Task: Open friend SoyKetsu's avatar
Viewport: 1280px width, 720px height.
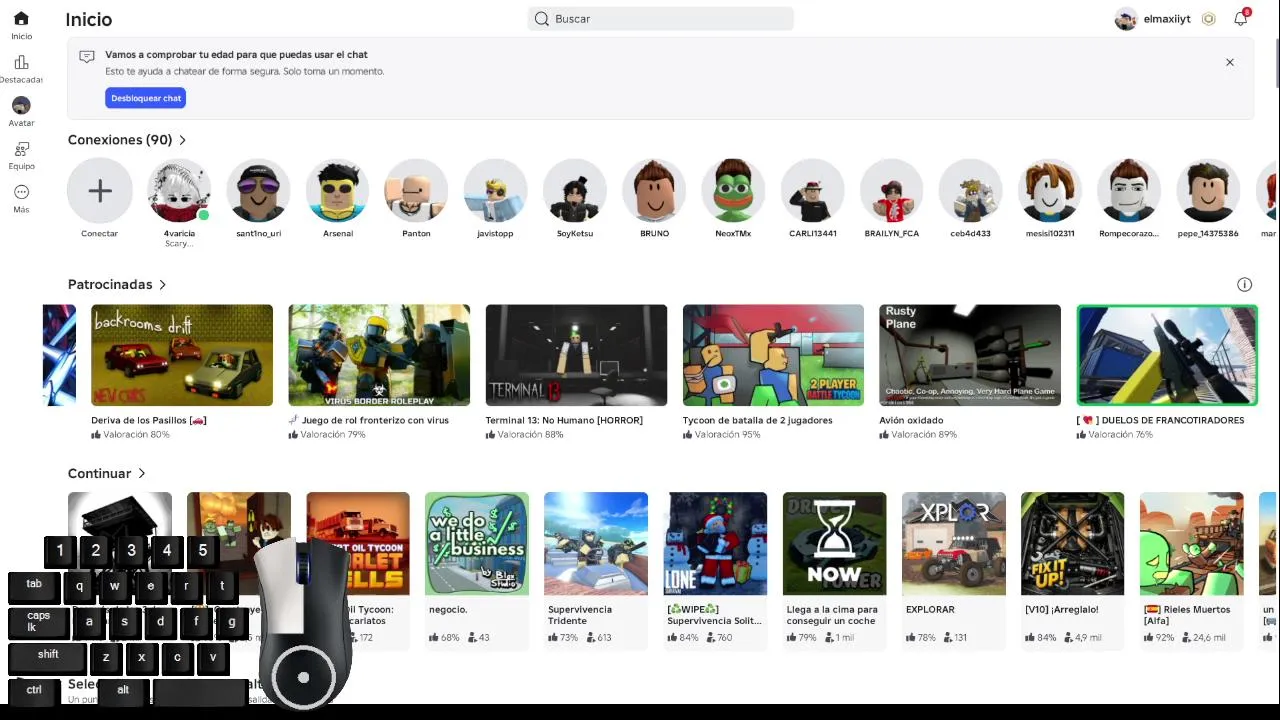Action: 575,190
